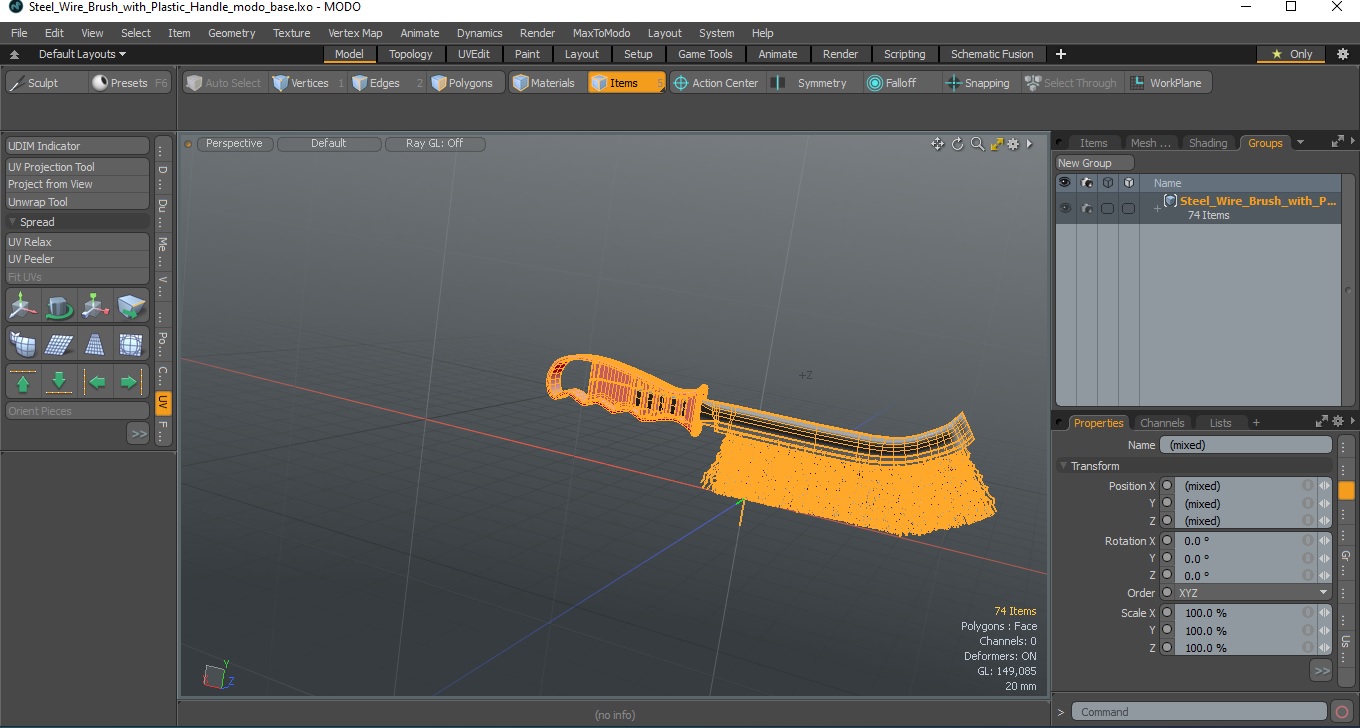Click the viewport maximize arrows icon
The width and height of the screenshot is (1360, 728).
996,144
